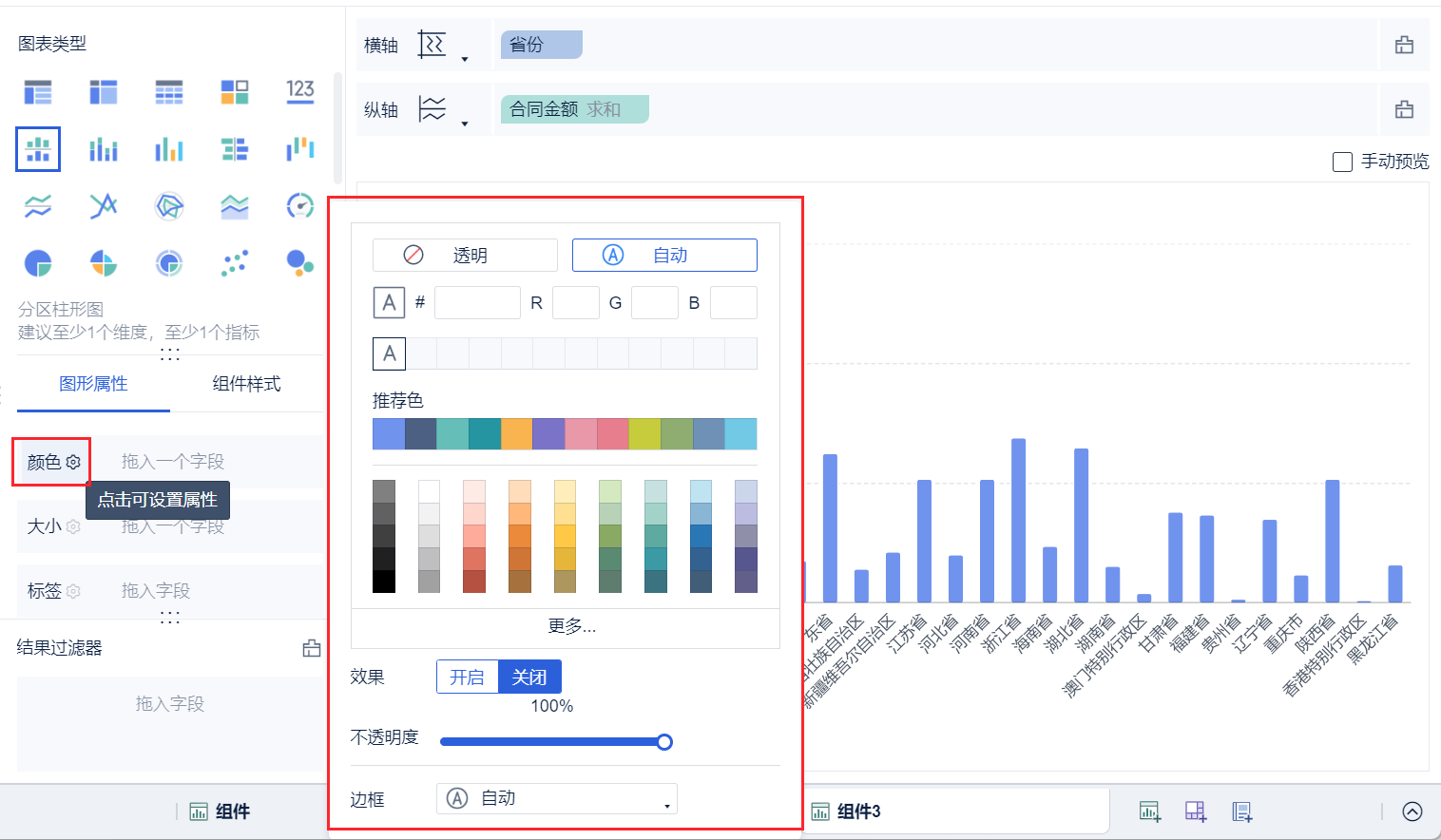1441x840 pixels.
Task: Click the chart type panel scrollbar
Action: coord(337,128)
